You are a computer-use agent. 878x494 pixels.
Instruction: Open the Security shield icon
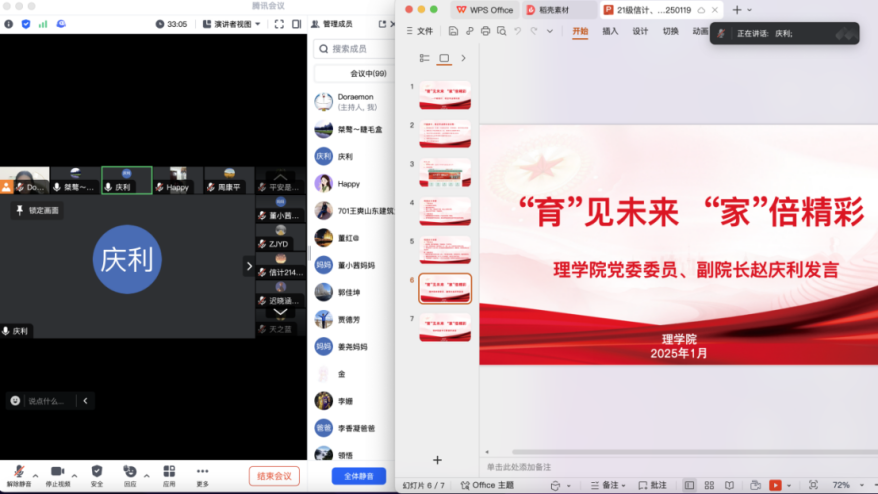97,472
